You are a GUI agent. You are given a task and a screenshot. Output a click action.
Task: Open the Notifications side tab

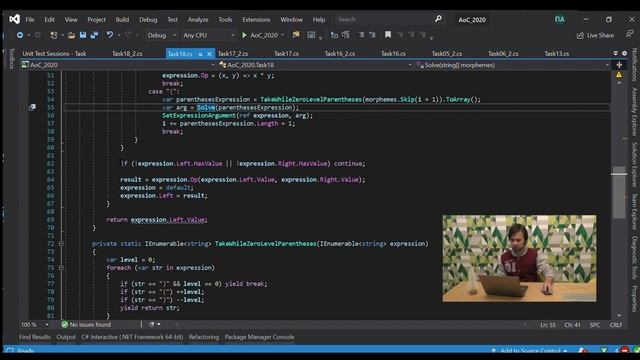coord(634,64)
